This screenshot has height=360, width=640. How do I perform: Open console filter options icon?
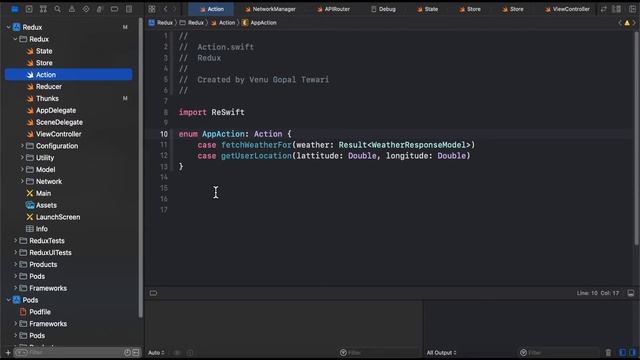point(523,352)
